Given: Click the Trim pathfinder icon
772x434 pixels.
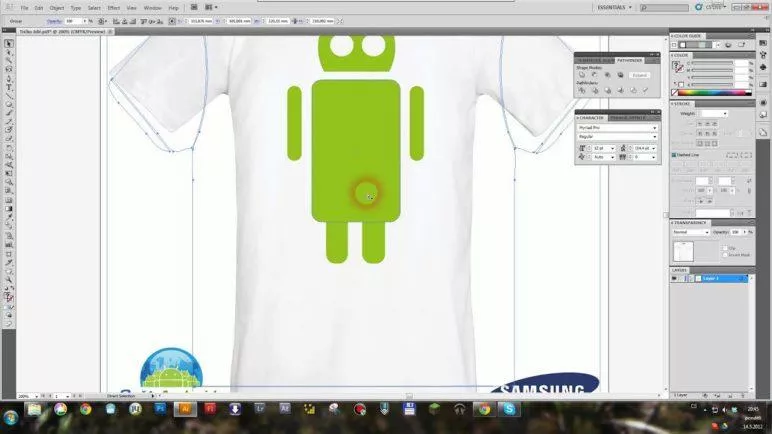Looking at the screenshot, I should (595, 91).
